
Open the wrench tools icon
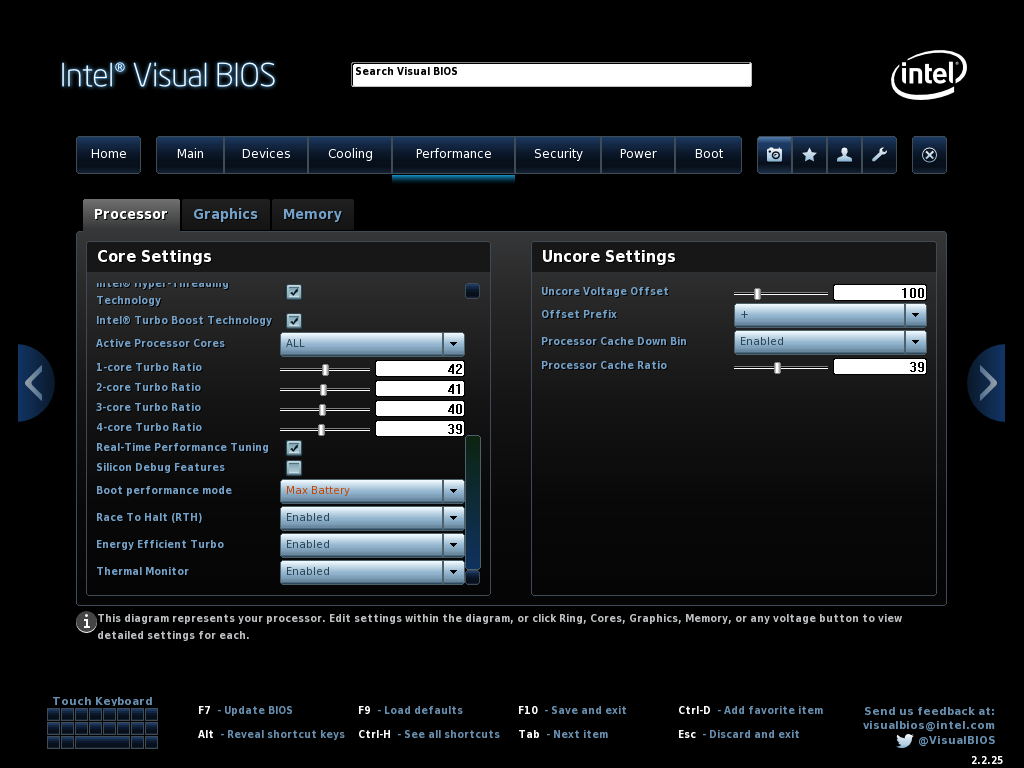click(880, 155)
